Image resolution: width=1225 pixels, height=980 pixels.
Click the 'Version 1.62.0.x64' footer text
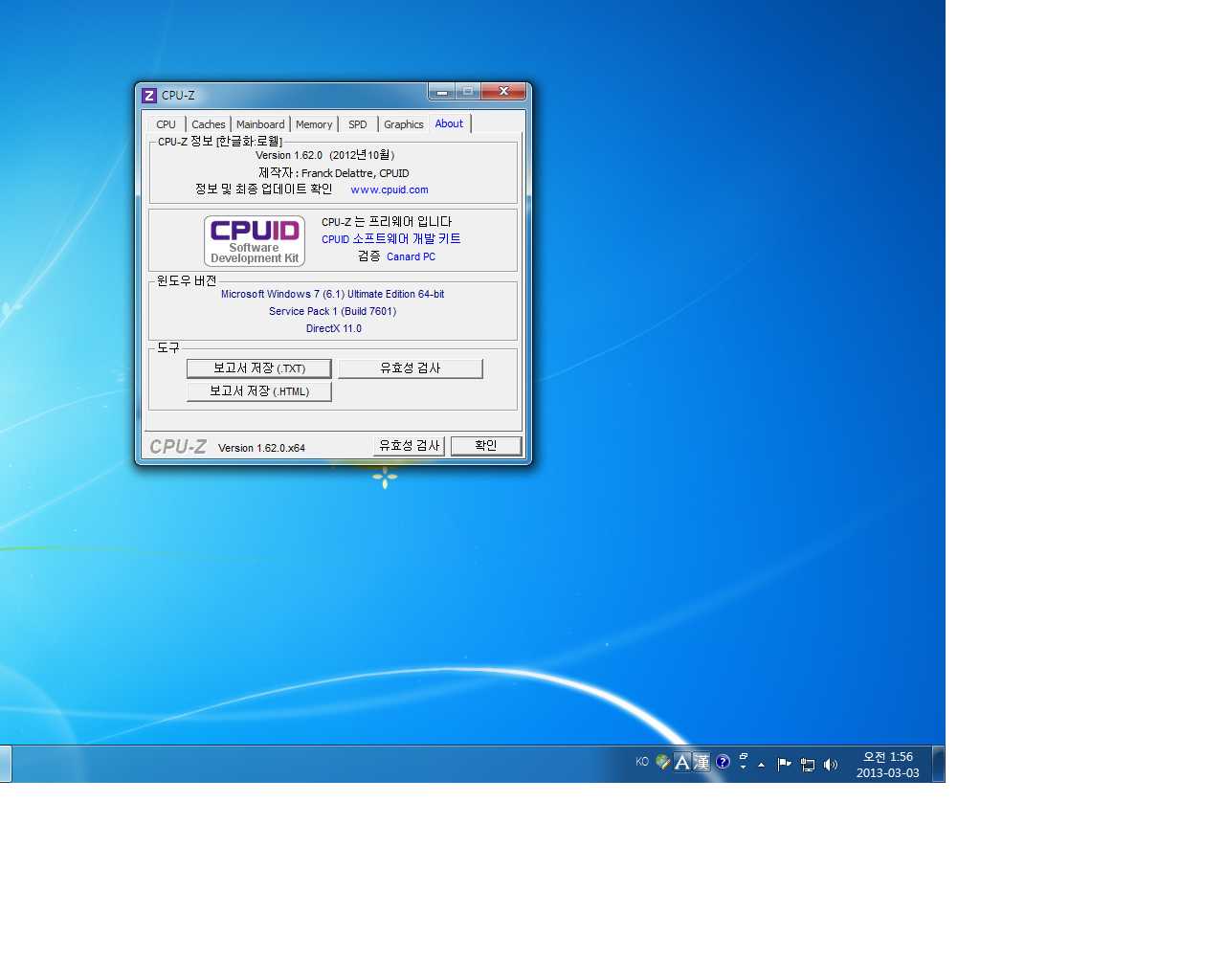pos(261,448)
